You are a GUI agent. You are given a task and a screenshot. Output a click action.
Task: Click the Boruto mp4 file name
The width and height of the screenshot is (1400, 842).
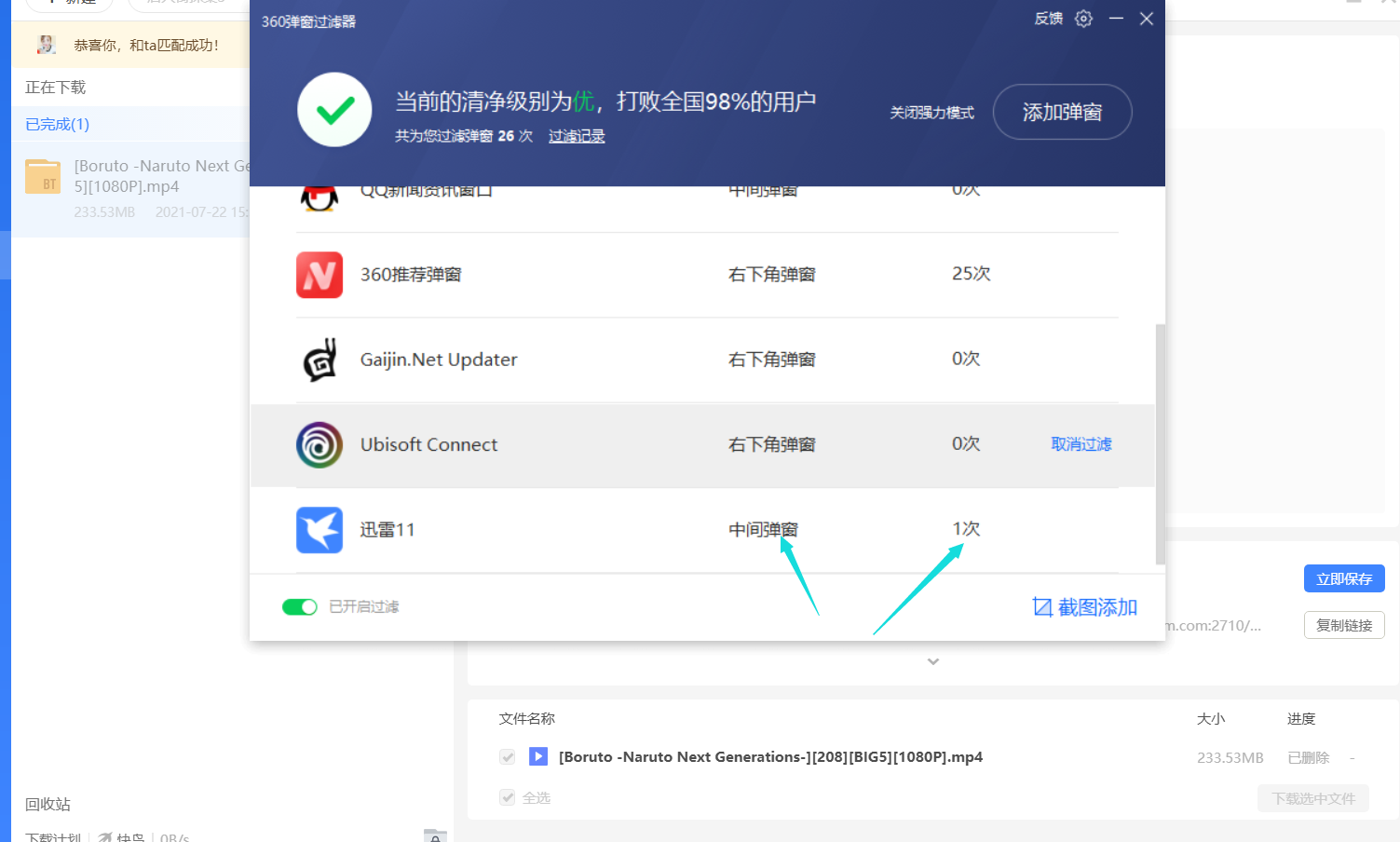point(770,757)
